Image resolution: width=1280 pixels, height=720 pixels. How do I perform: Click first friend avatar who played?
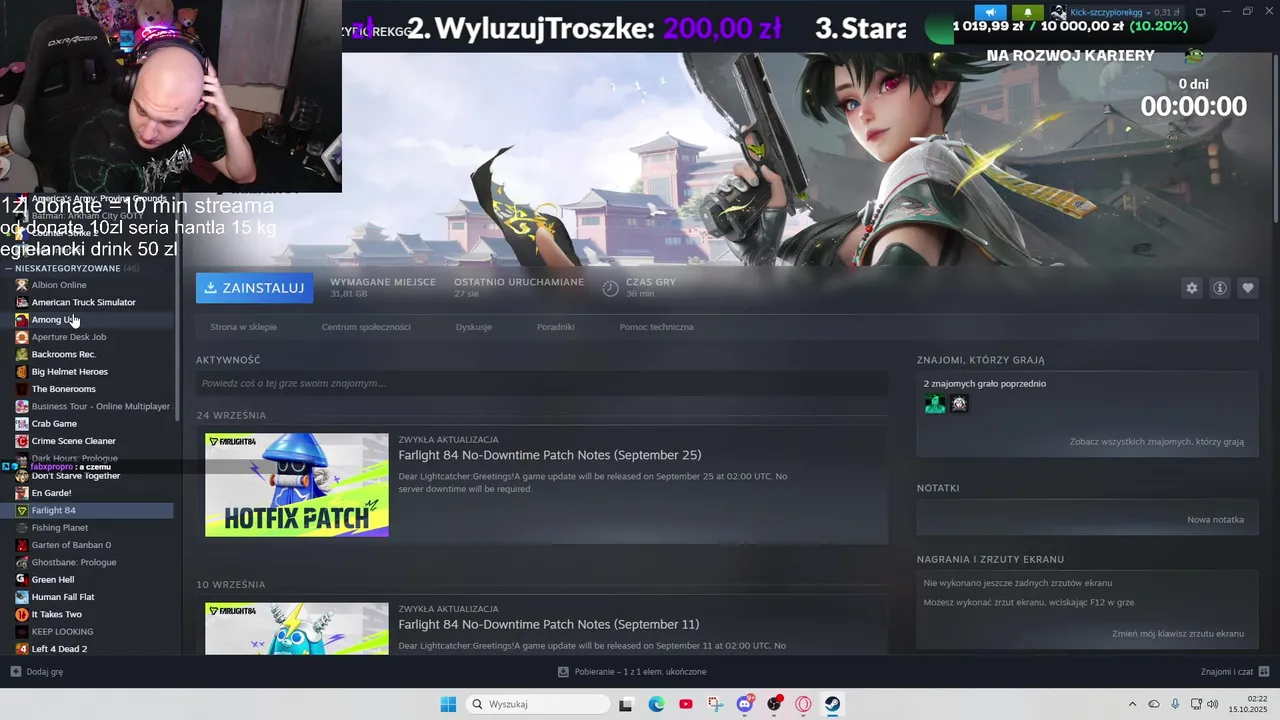click(x=935, y=404)
